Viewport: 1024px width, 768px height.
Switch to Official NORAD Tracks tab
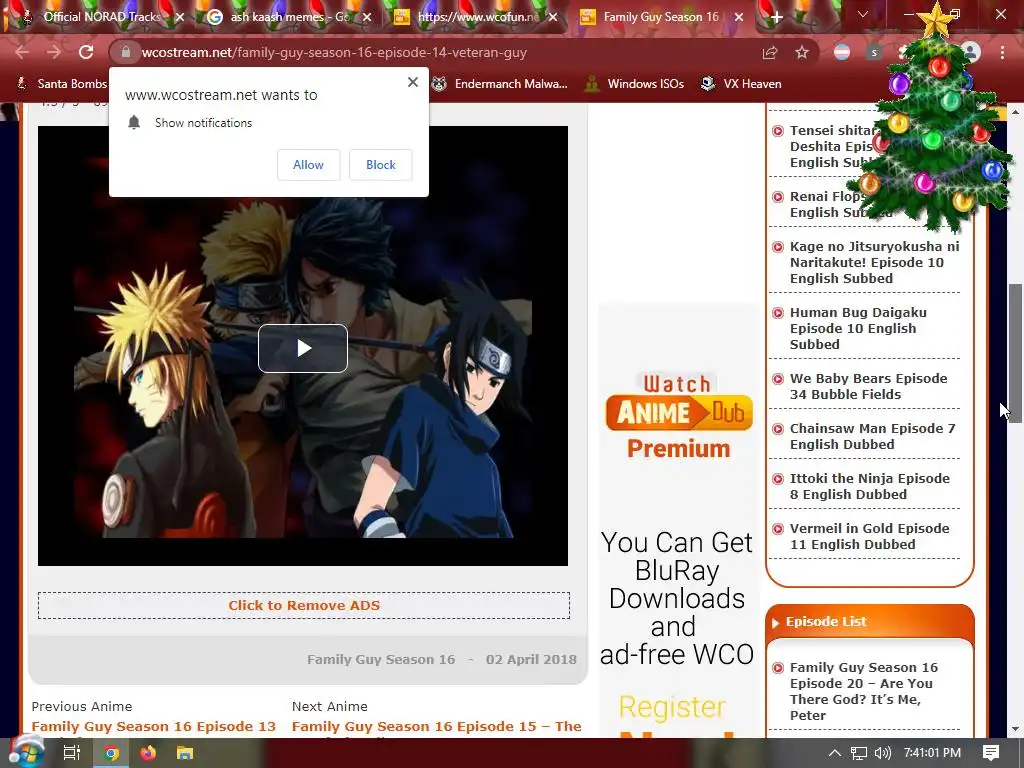coord(101,17)
